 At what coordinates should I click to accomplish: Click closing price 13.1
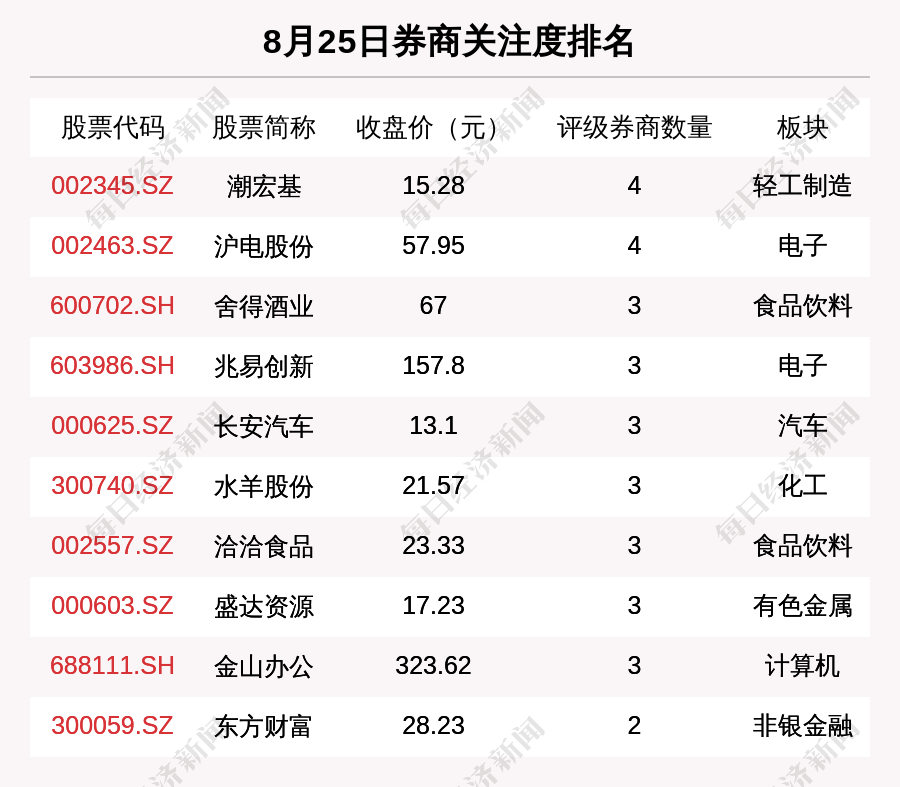[433, 425]
